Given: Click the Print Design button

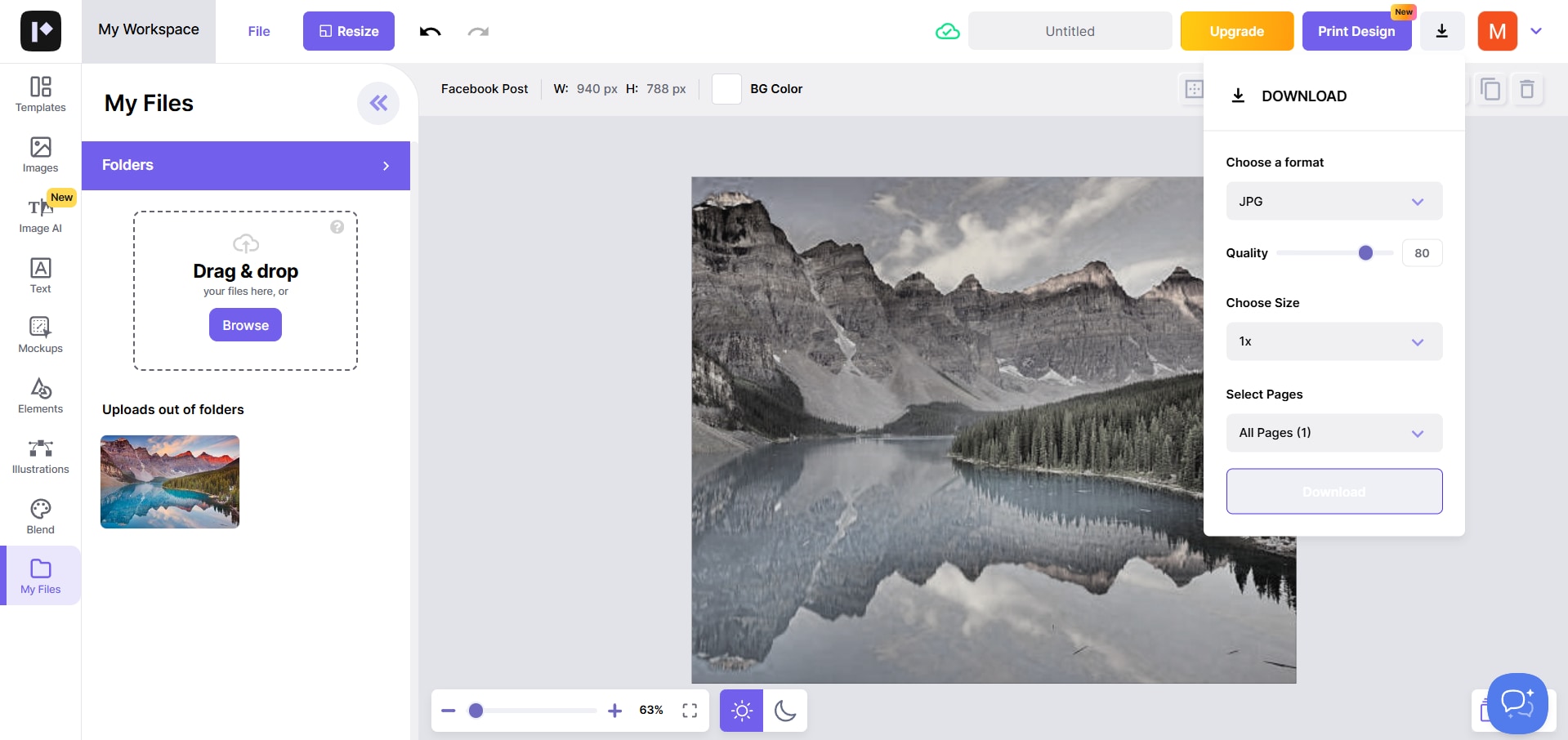Looking at the screenshot, I should pyautogui.click(x=1356, y=31).
